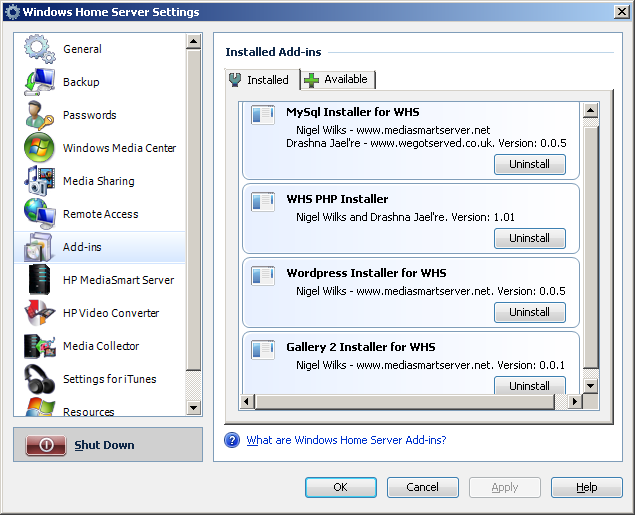Close the Windows Home Server Settings dialog

[x=622, y=12]
